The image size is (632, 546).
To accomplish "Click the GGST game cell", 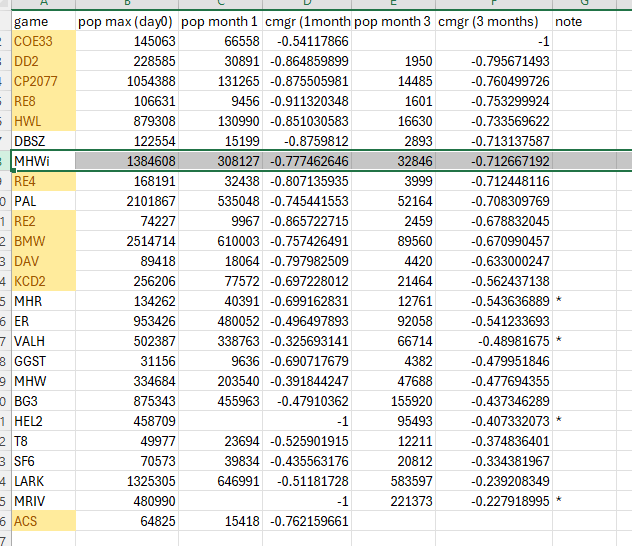I will click(44, 361).
